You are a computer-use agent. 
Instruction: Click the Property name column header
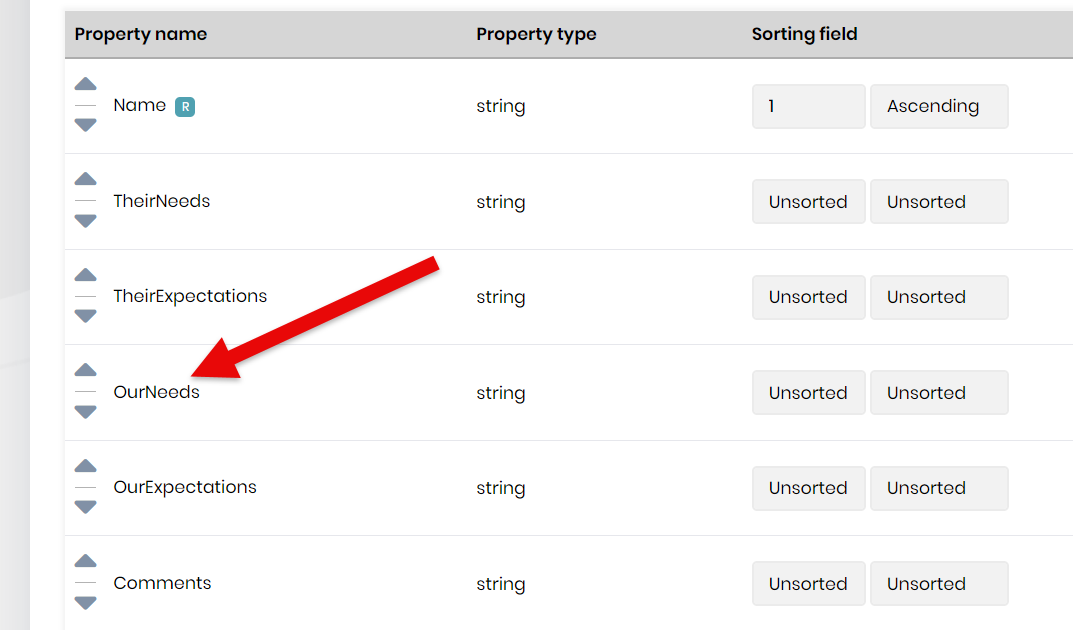(x=141, y=34)
